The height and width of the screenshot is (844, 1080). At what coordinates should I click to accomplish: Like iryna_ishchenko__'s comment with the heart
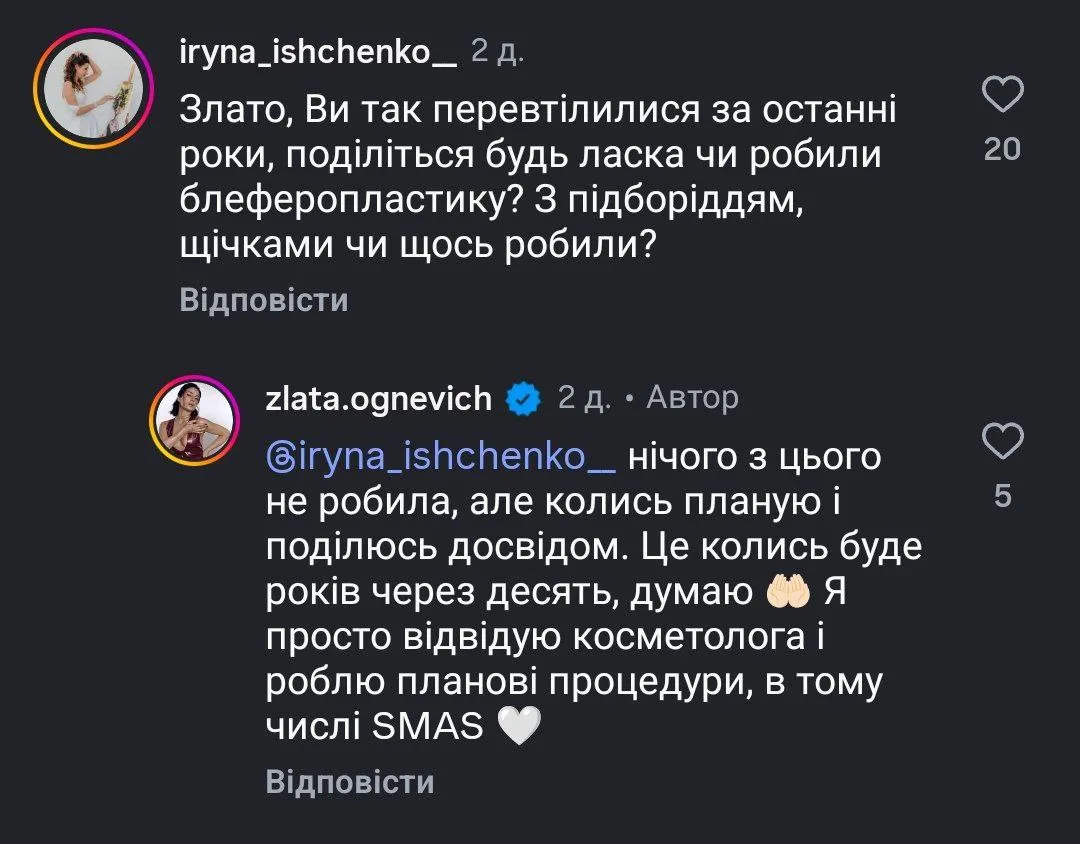click(x=1003, y=97)
